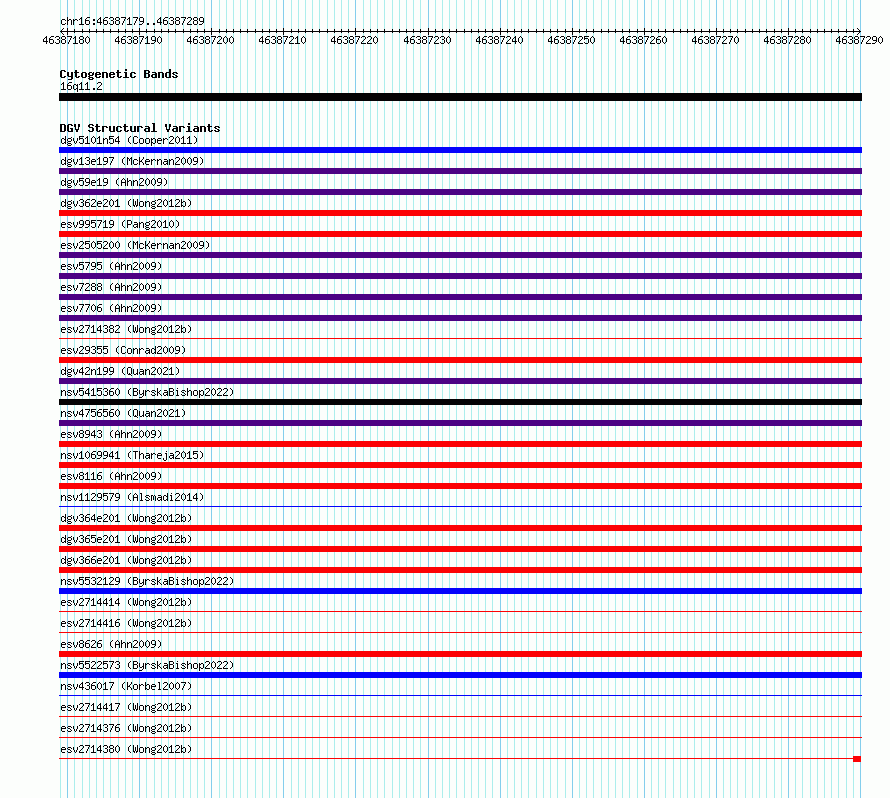The image size is (890, 798).
Task: Click the esv5795 (Ahn2009) label
Action: pos(111,266)
